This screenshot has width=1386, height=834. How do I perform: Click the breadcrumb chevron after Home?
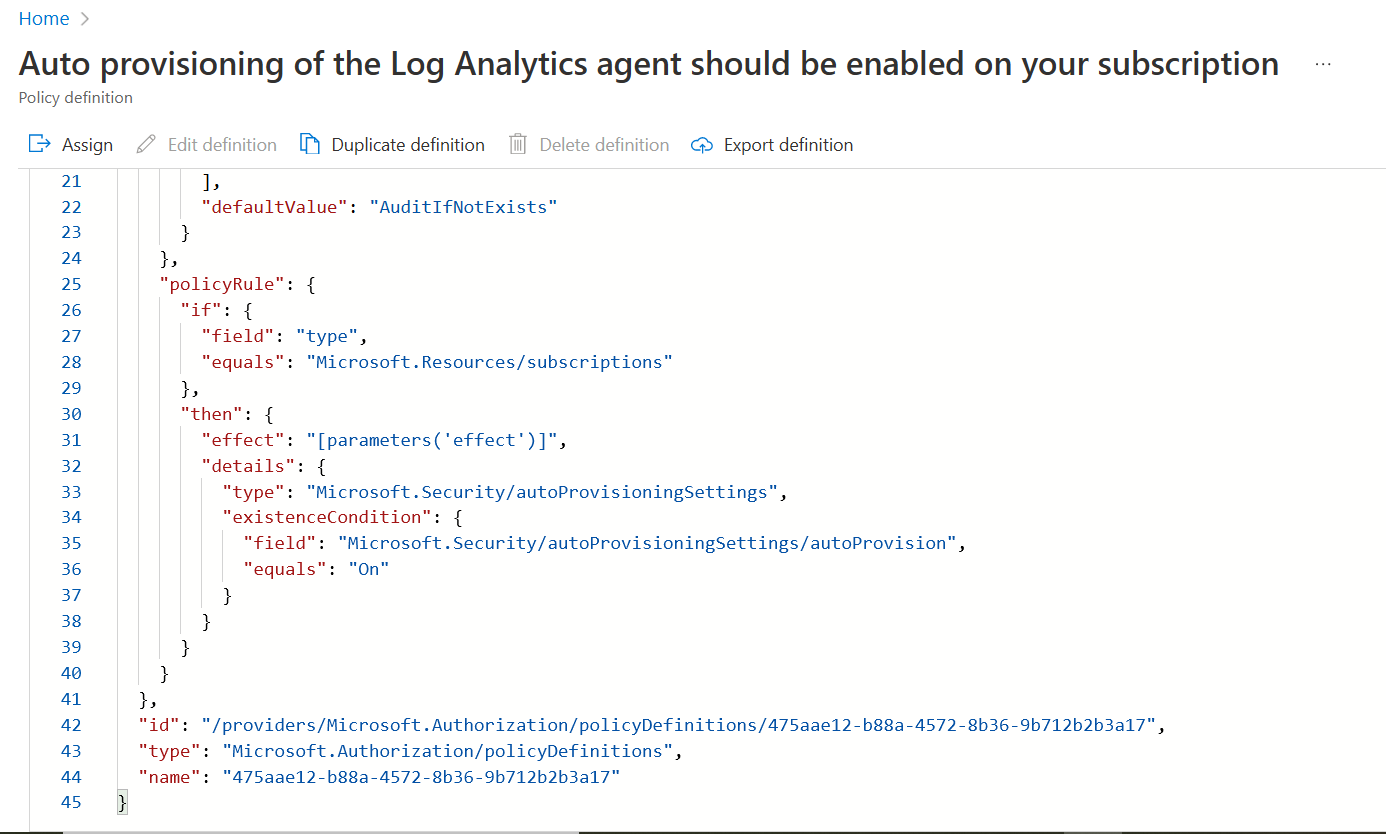[x=83, y=18]
